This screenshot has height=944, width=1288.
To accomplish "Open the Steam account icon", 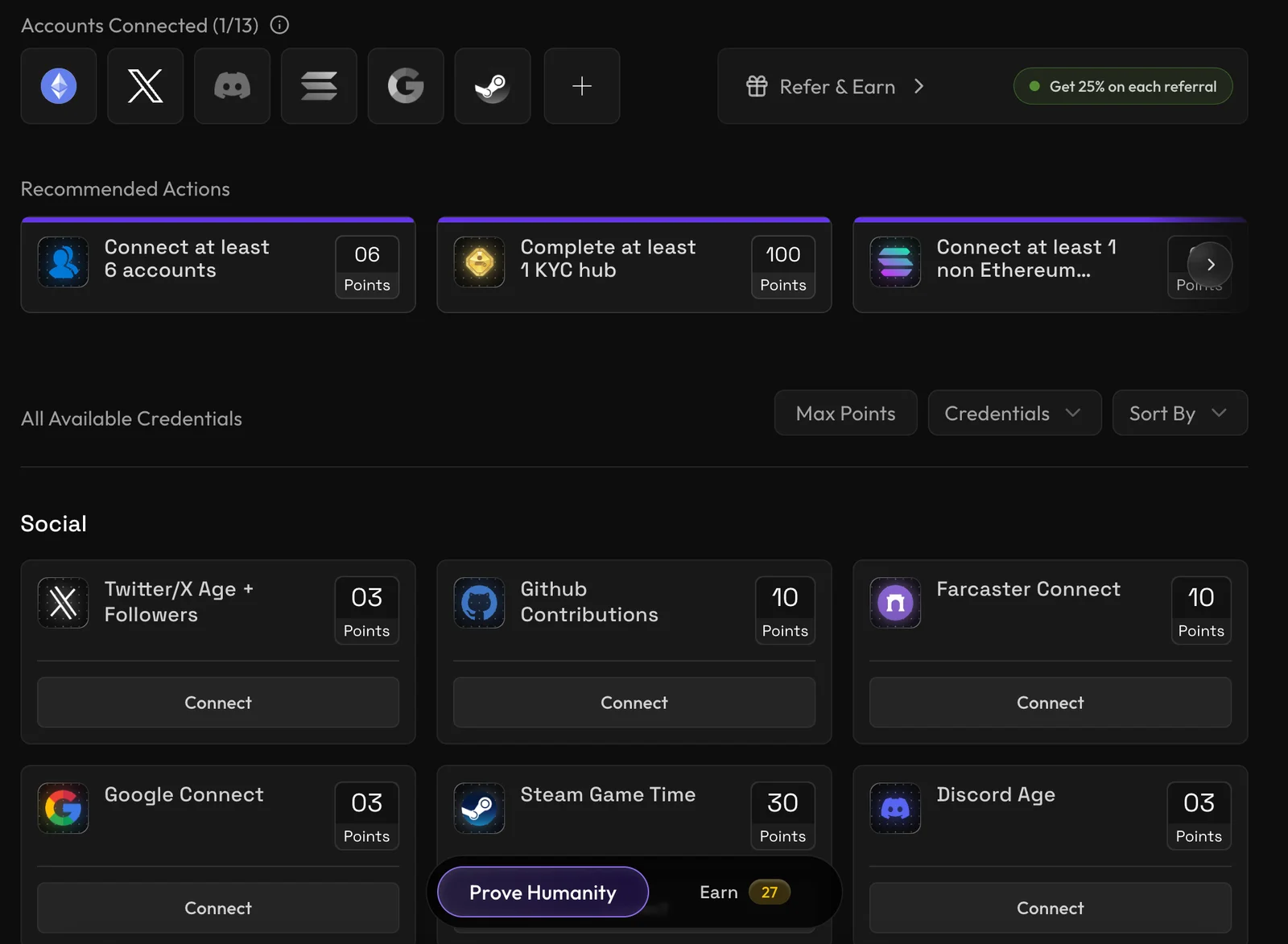I will 493,86.
